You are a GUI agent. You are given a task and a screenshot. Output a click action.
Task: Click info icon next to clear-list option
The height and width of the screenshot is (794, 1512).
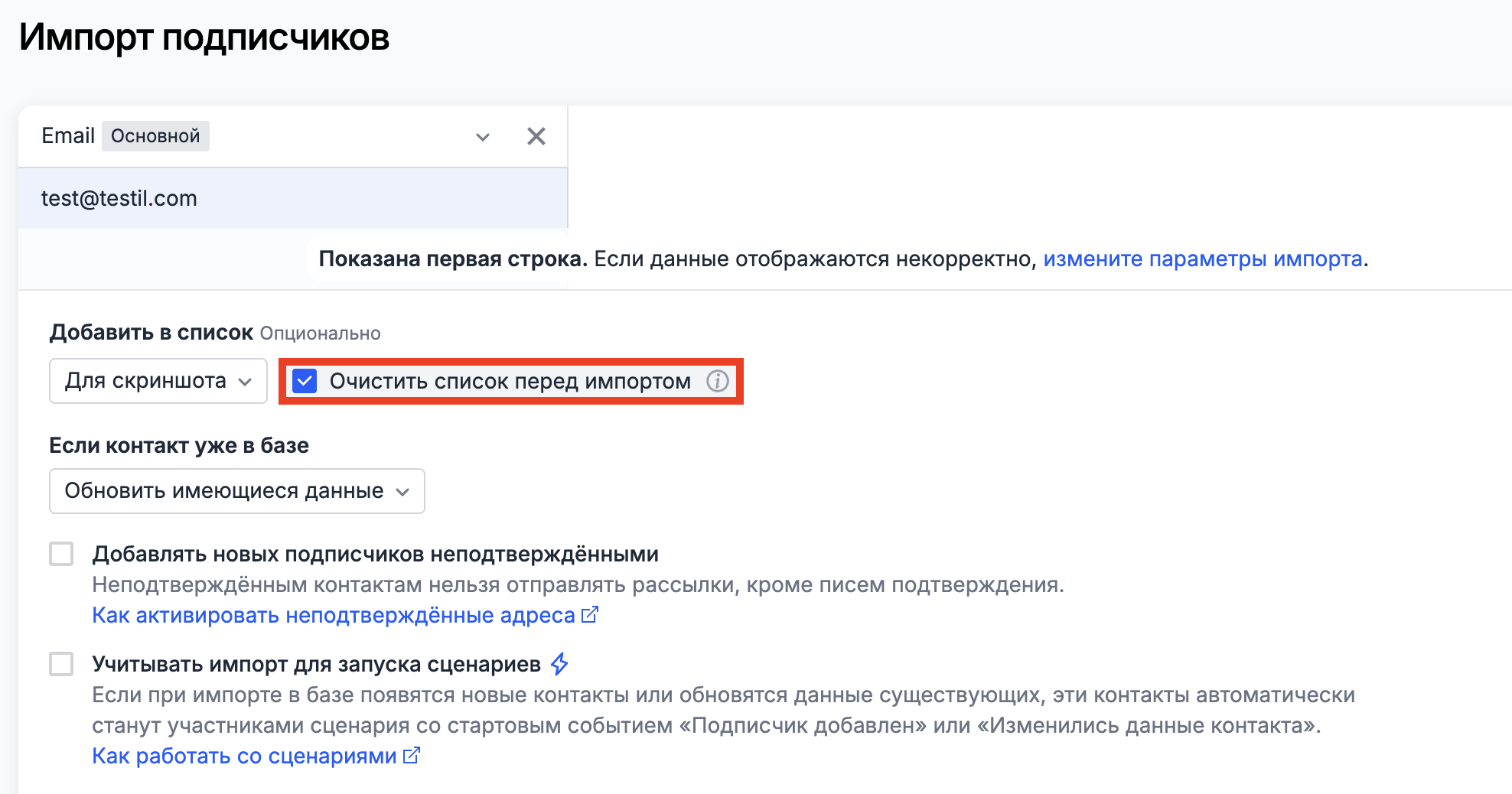pos(717,381)
